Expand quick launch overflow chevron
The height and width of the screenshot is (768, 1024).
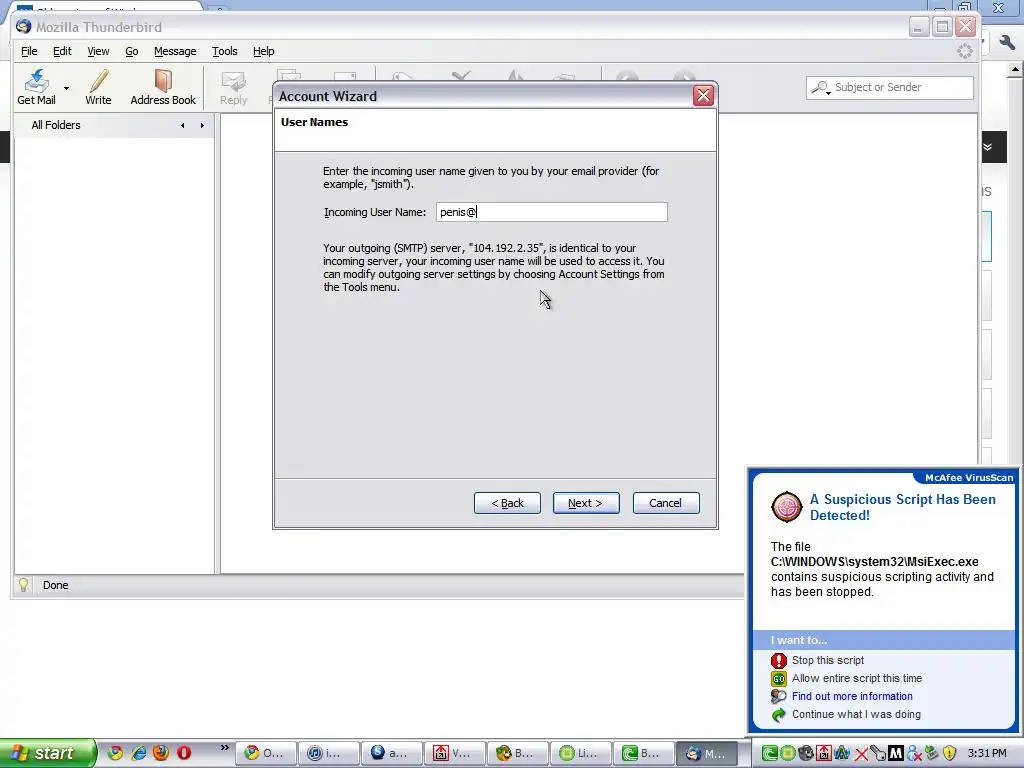(x=225, y=748)
